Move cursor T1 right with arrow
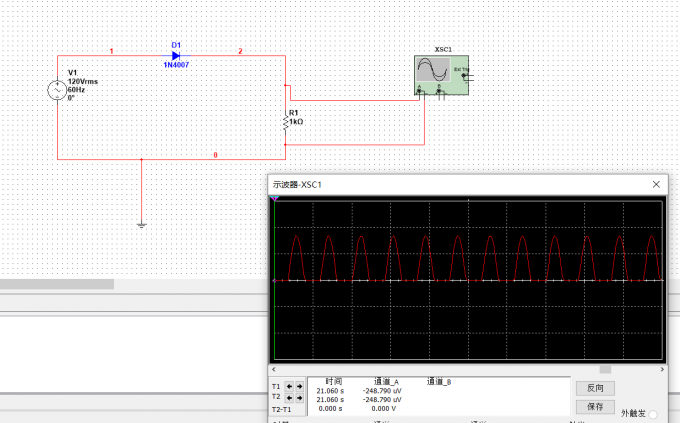680x423 pixels. (x=299, y=386)
